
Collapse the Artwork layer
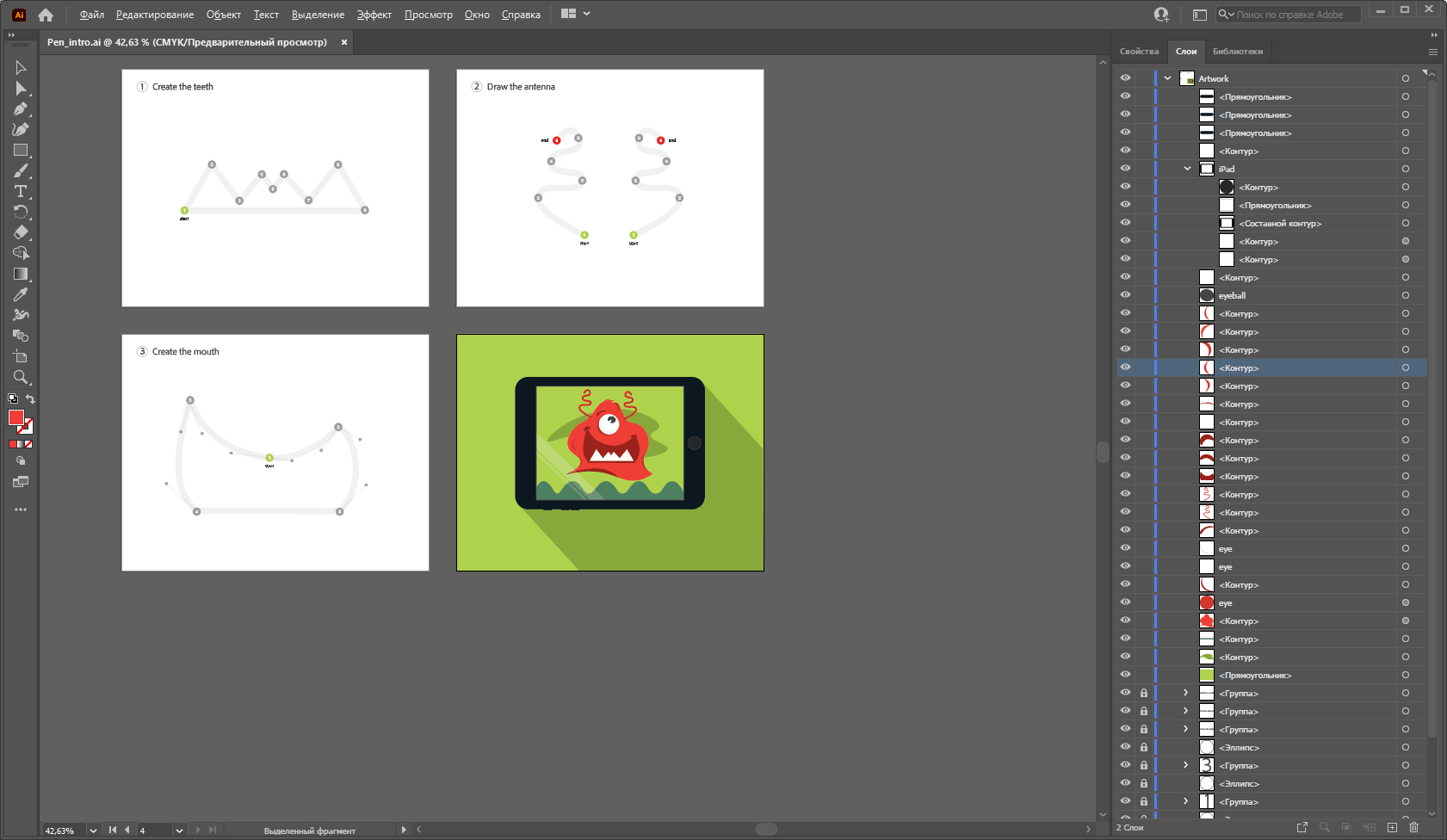coord(1168,78)
